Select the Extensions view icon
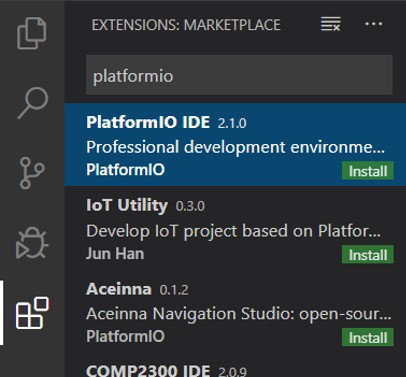 32,313
